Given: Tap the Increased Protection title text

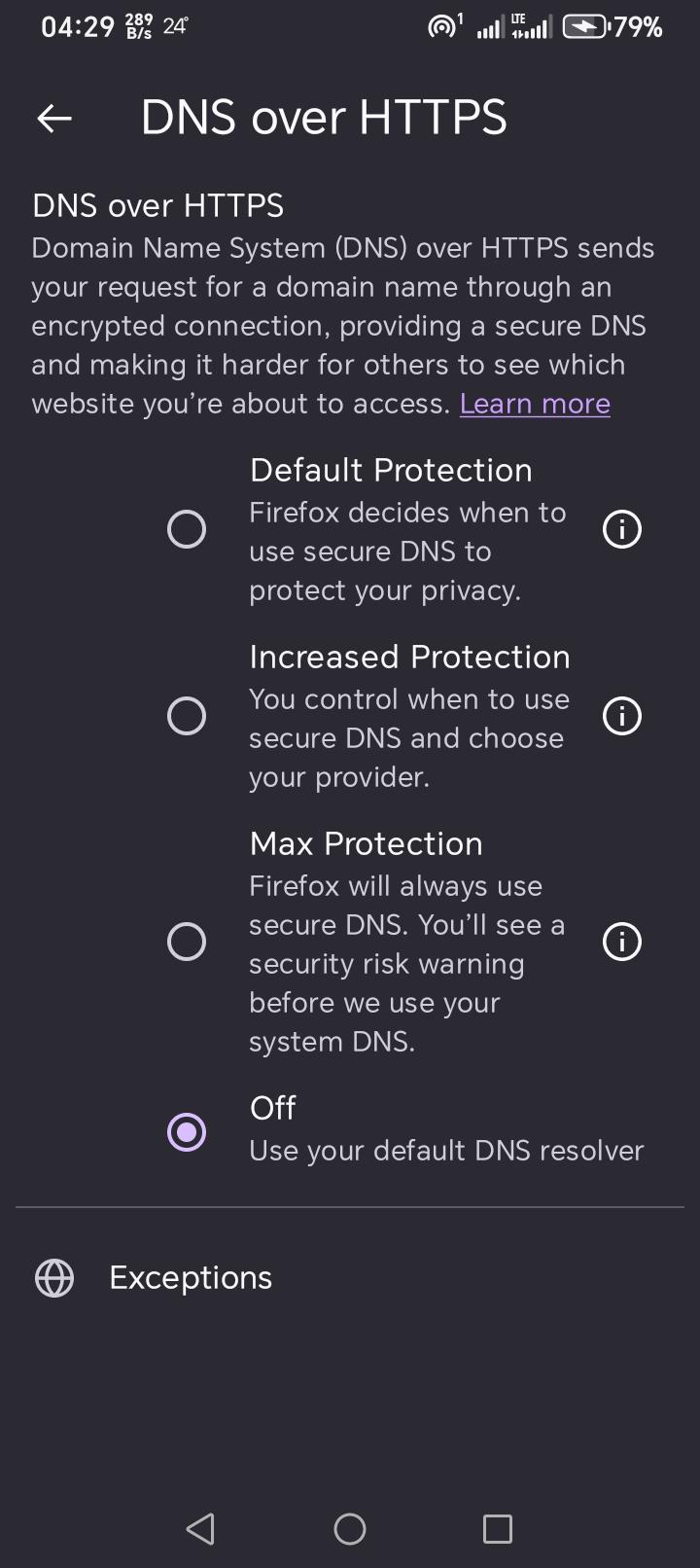Looking at the screenshot, I should coord(409,658).
